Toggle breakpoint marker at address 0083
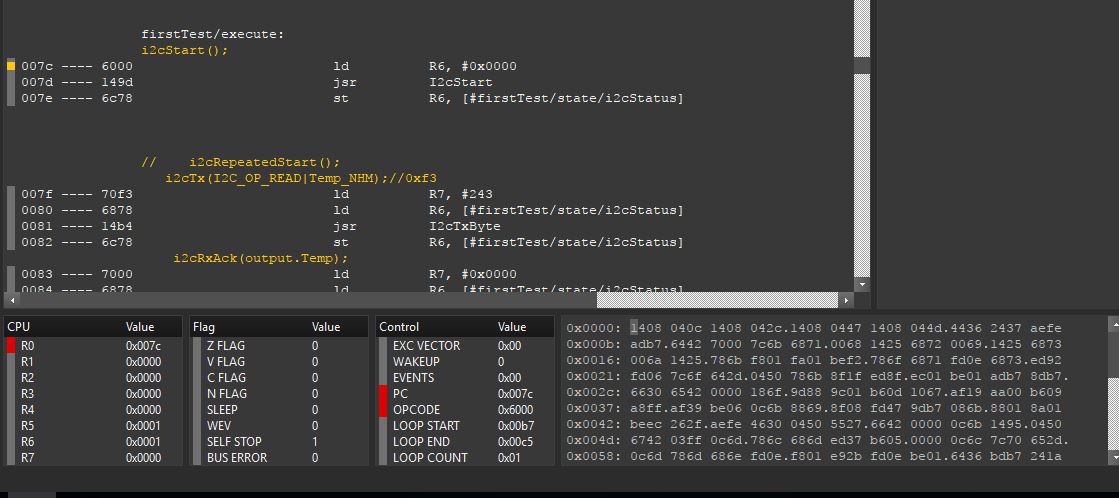This screenshot has height=498, width=1119. [x=11, y=274]
